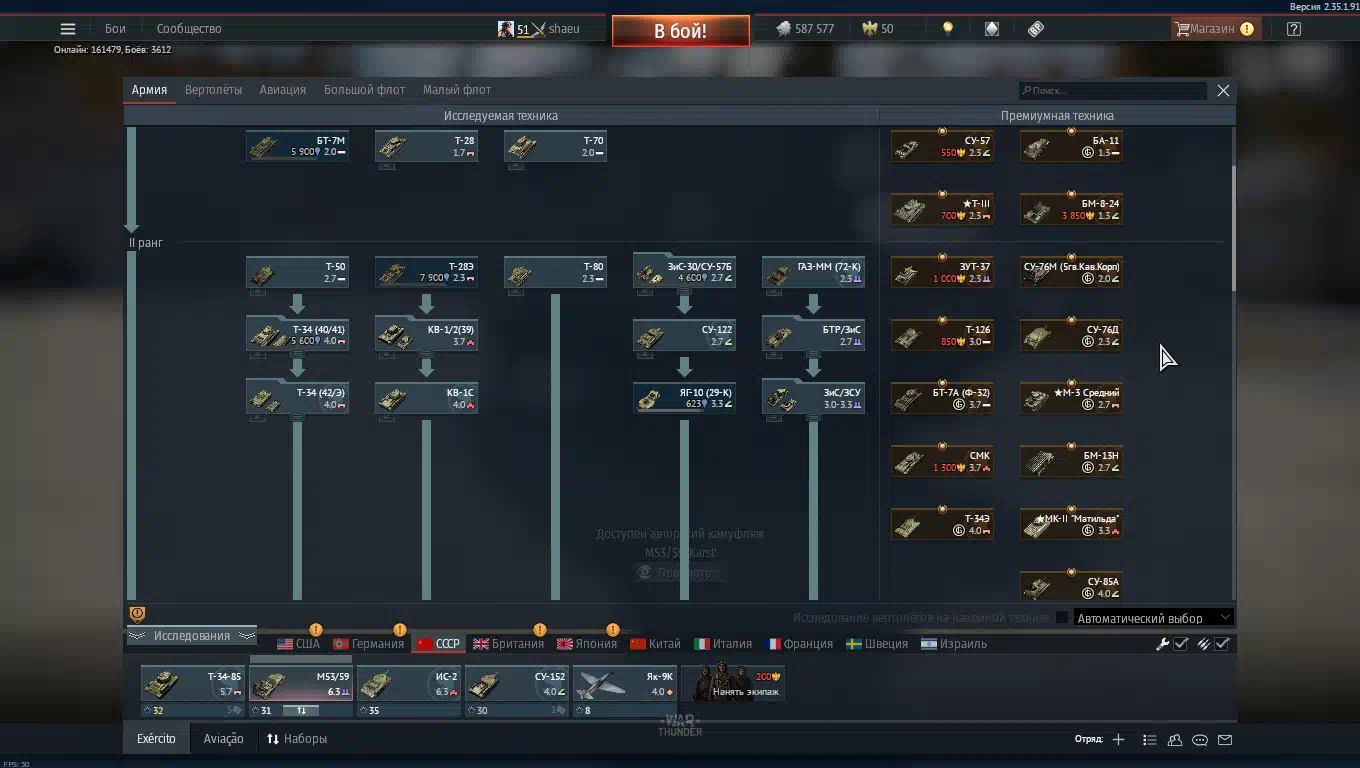Switch to the Армия tab
This screenshot has height=768, width=1360.
[x=149, y=90]
